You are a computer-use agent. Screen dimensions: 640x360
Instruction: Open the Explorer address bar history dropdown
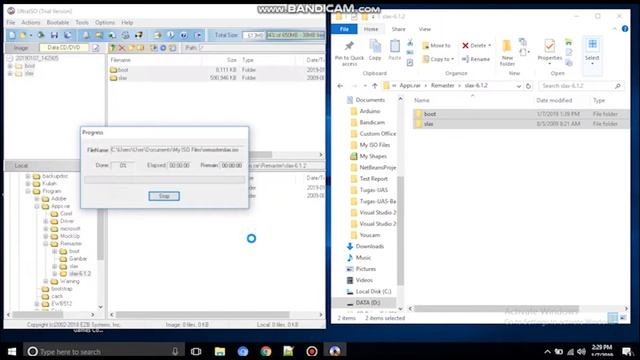[518, 86]
